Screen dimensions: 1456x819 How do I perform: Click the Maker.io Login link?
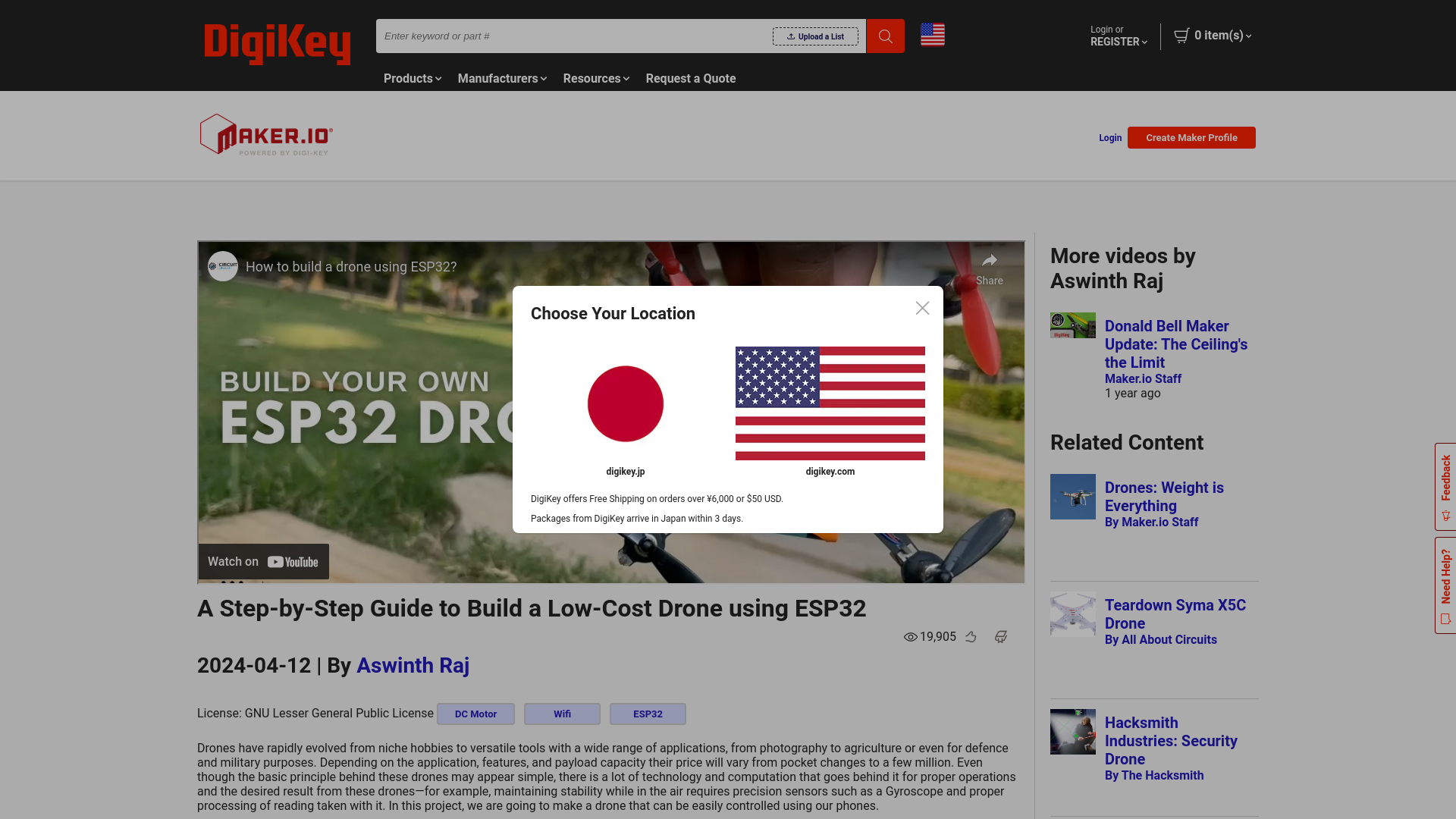(x=1110, y=138)
